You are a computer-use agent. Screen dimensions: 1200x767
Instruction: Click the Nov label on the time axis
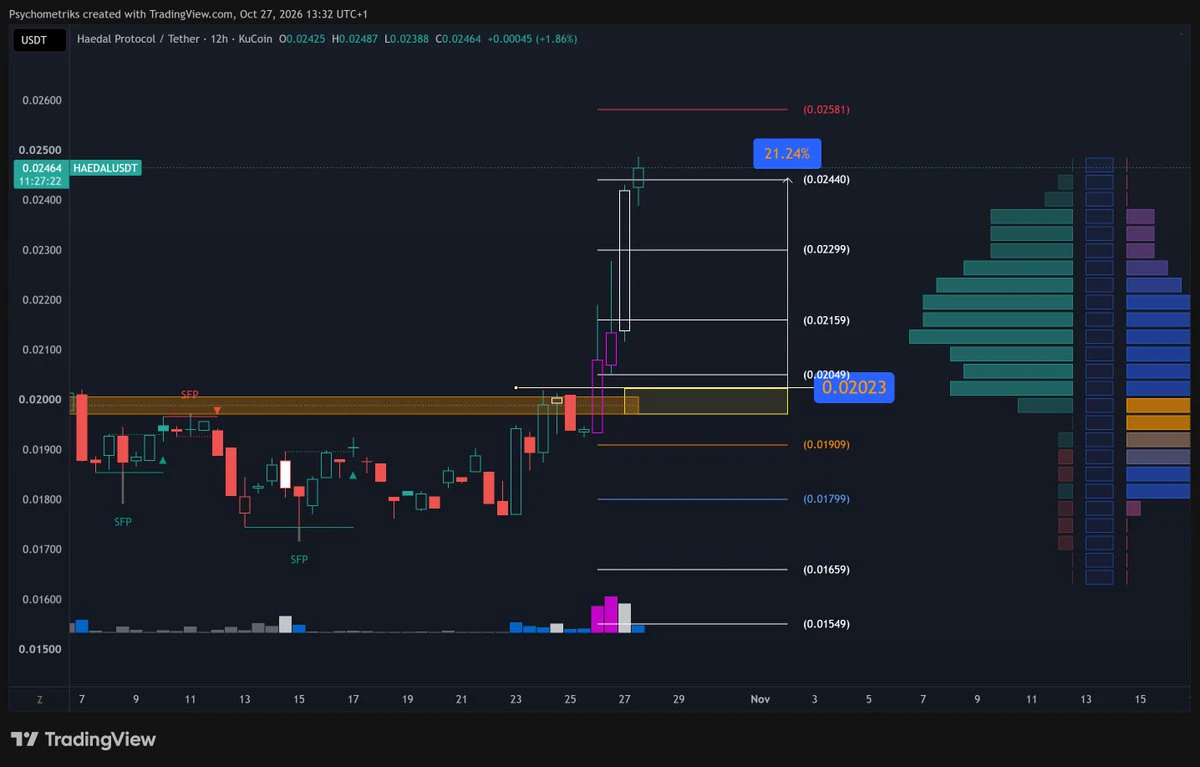[x=760, y=700]
